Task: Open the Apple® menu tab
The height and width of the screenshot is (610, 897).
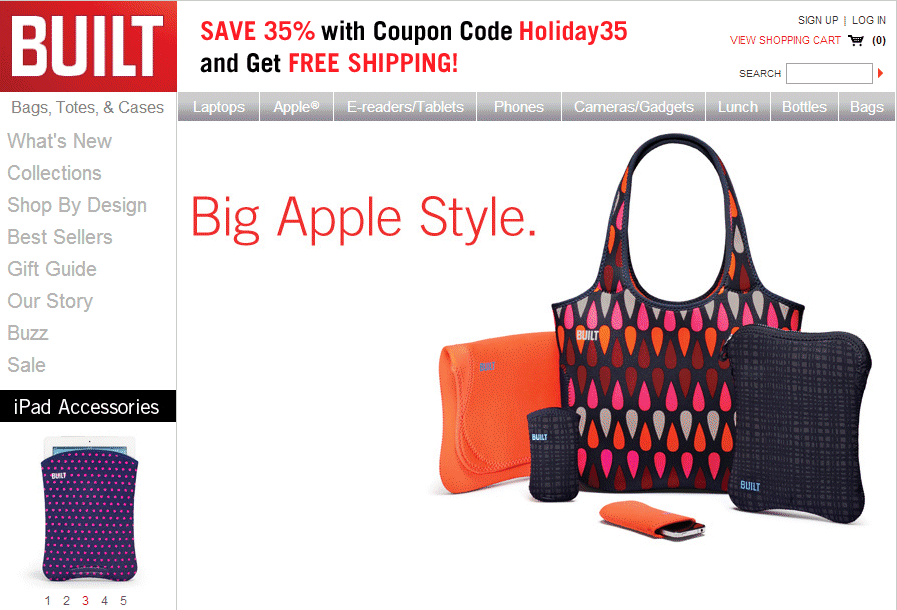Action: [x=296, y=106]
